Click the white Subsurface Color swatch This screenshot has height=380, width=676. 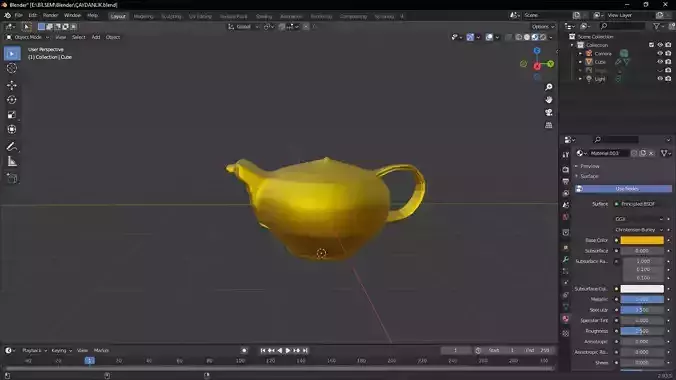click(642, 289)
